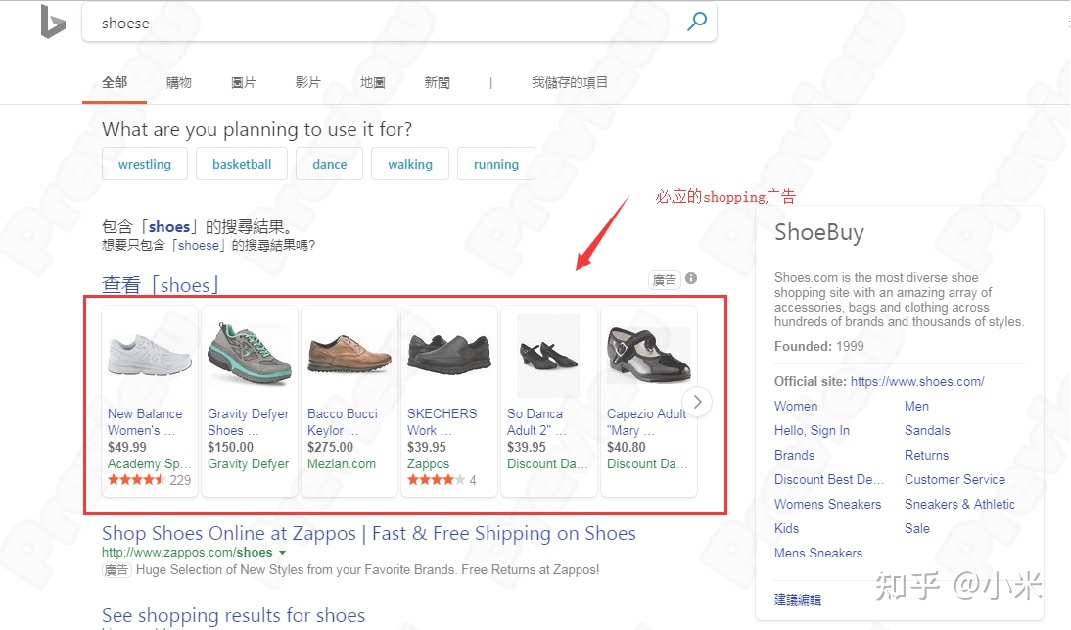Click 建議編輯 in ShoeBuy panel
This screenshot has width=1071, height=630.
click(797, 600)
